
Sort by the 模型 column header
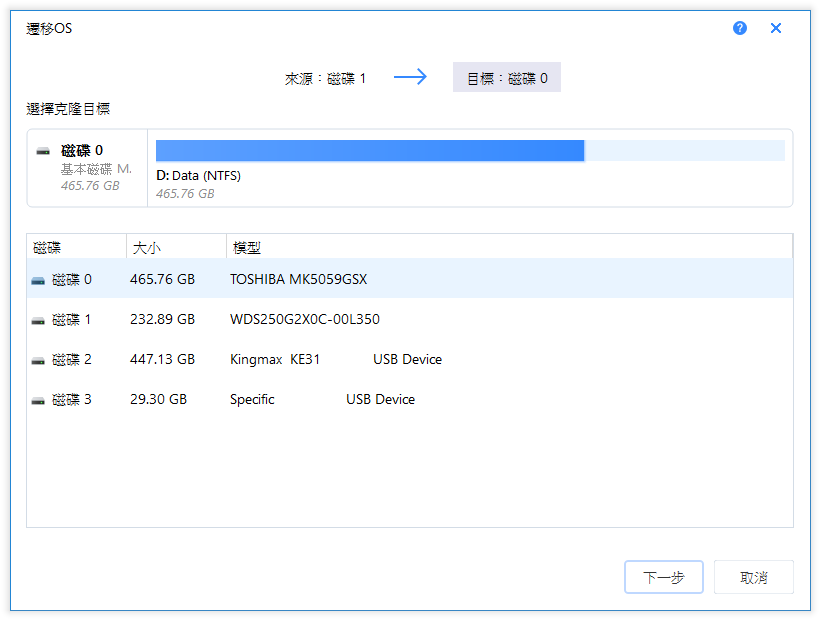[x=509, y=246]
